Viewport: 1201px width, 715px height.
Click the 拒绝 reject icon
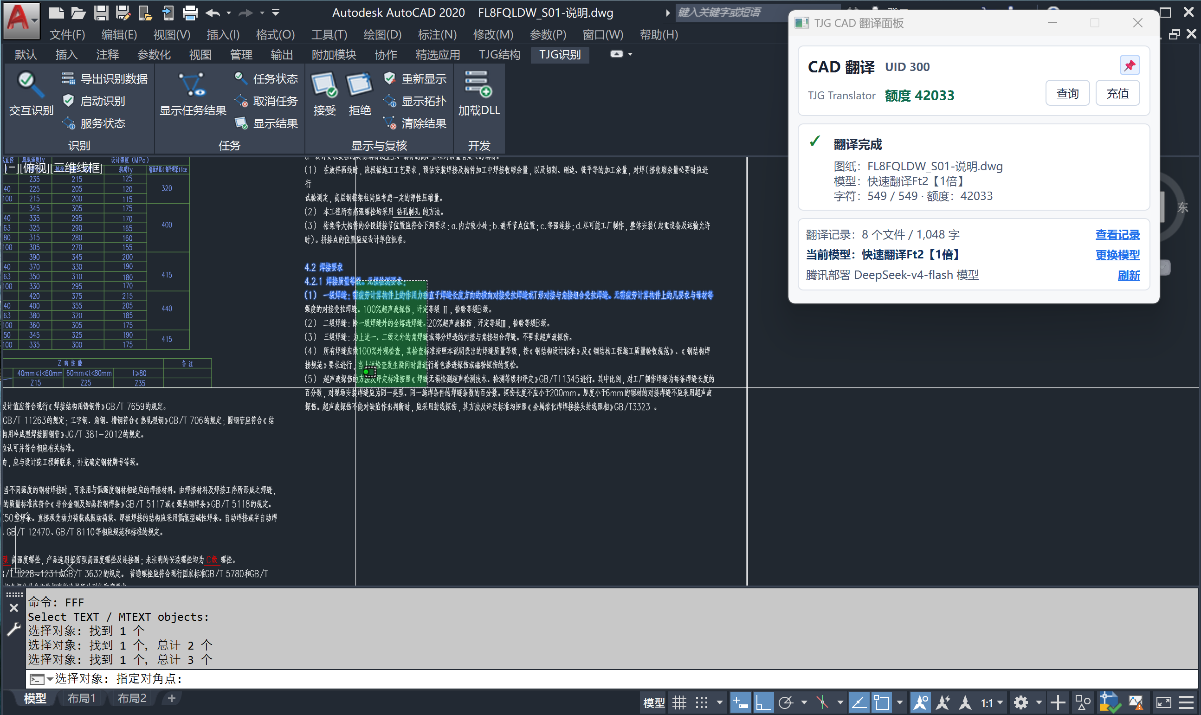click(360, 95)
